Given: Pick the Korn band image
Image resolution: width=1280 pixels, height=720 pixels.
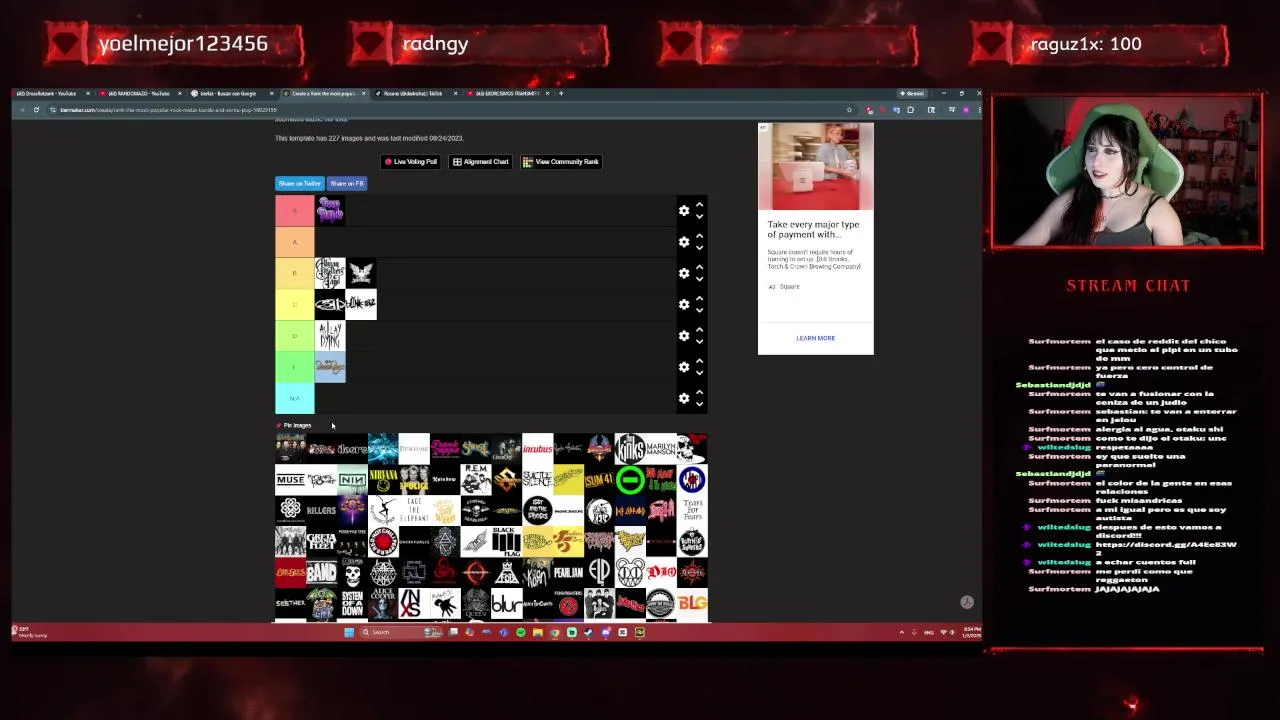Looking at the screenshot, I should pos(537,573).
